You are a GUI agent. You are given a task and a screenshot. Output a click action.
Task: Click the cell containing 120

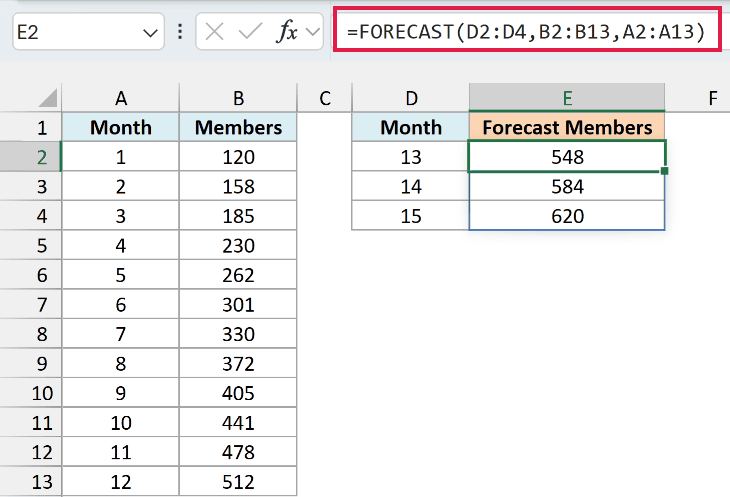coord(238,157)
